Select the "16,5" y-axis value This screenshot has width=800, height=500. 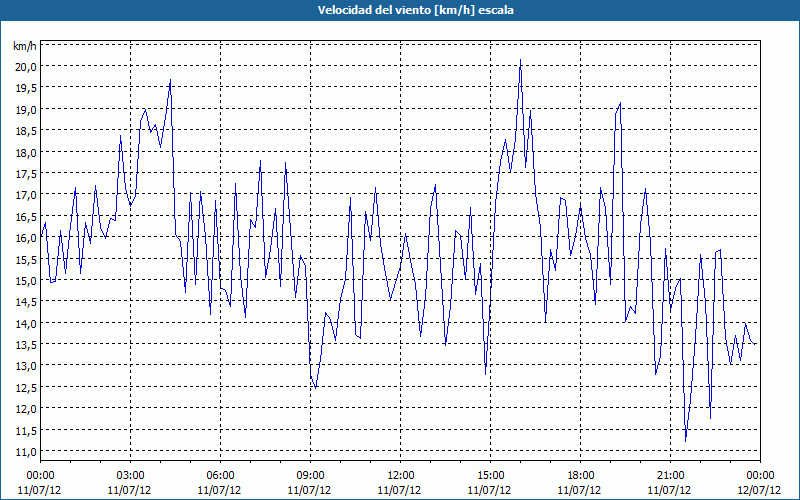(26, 216)
